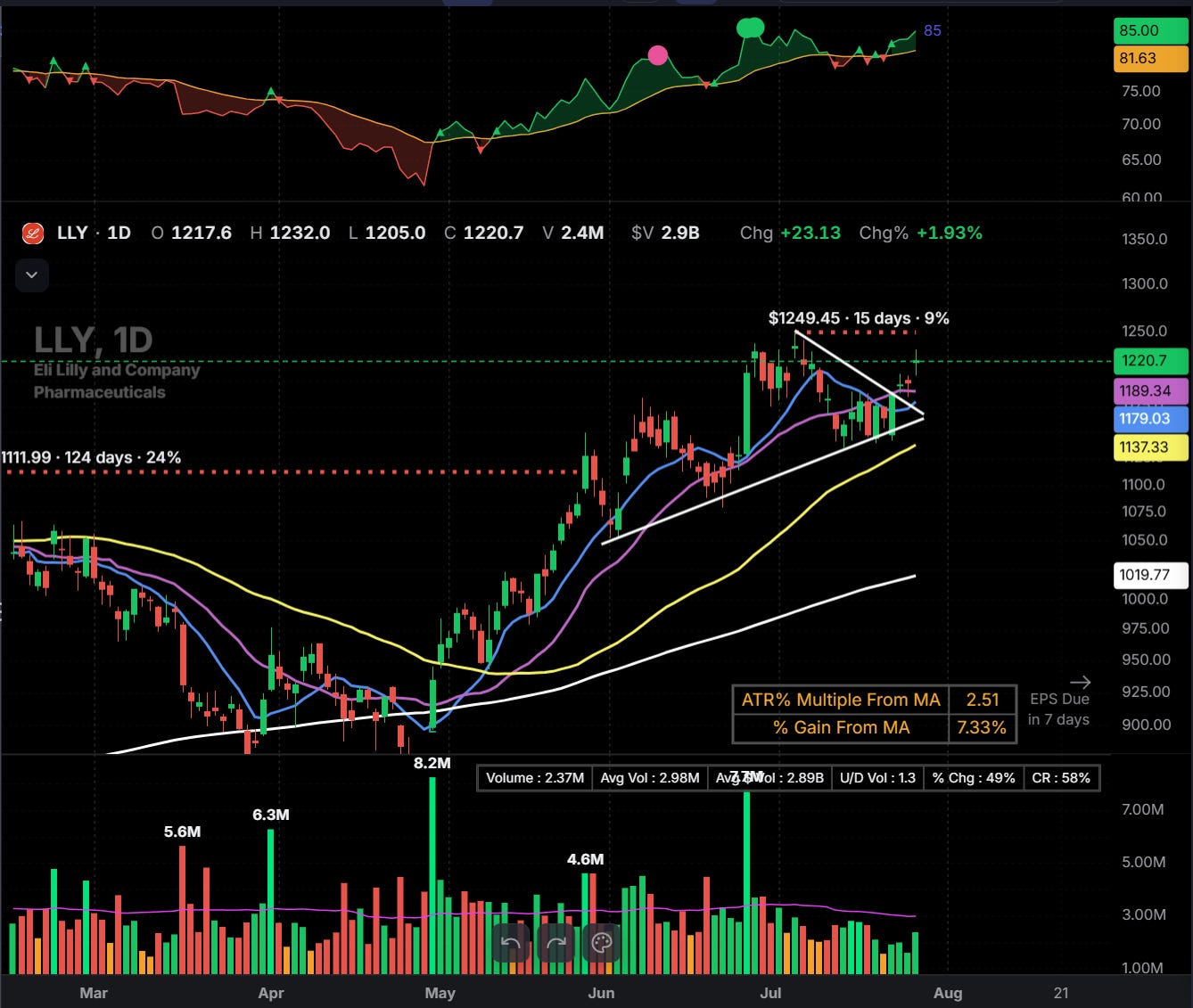Viewport: 1193px width, 1008px height.
Task: Click Jun on the time axis
Action: (x=602, y=993)
